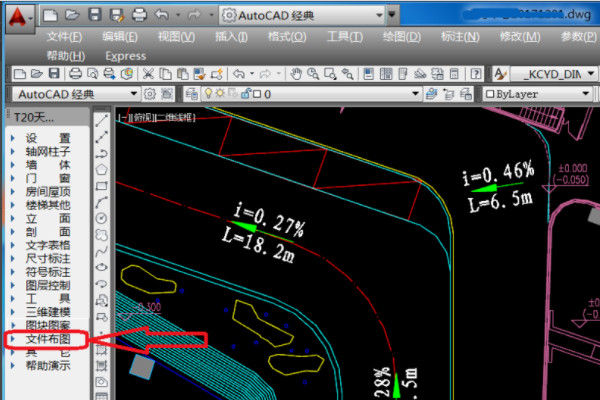This screenshot has height=400, width=600.
Task: Open the Express menu
Action: pyautogui.click(x=125, y=56)
